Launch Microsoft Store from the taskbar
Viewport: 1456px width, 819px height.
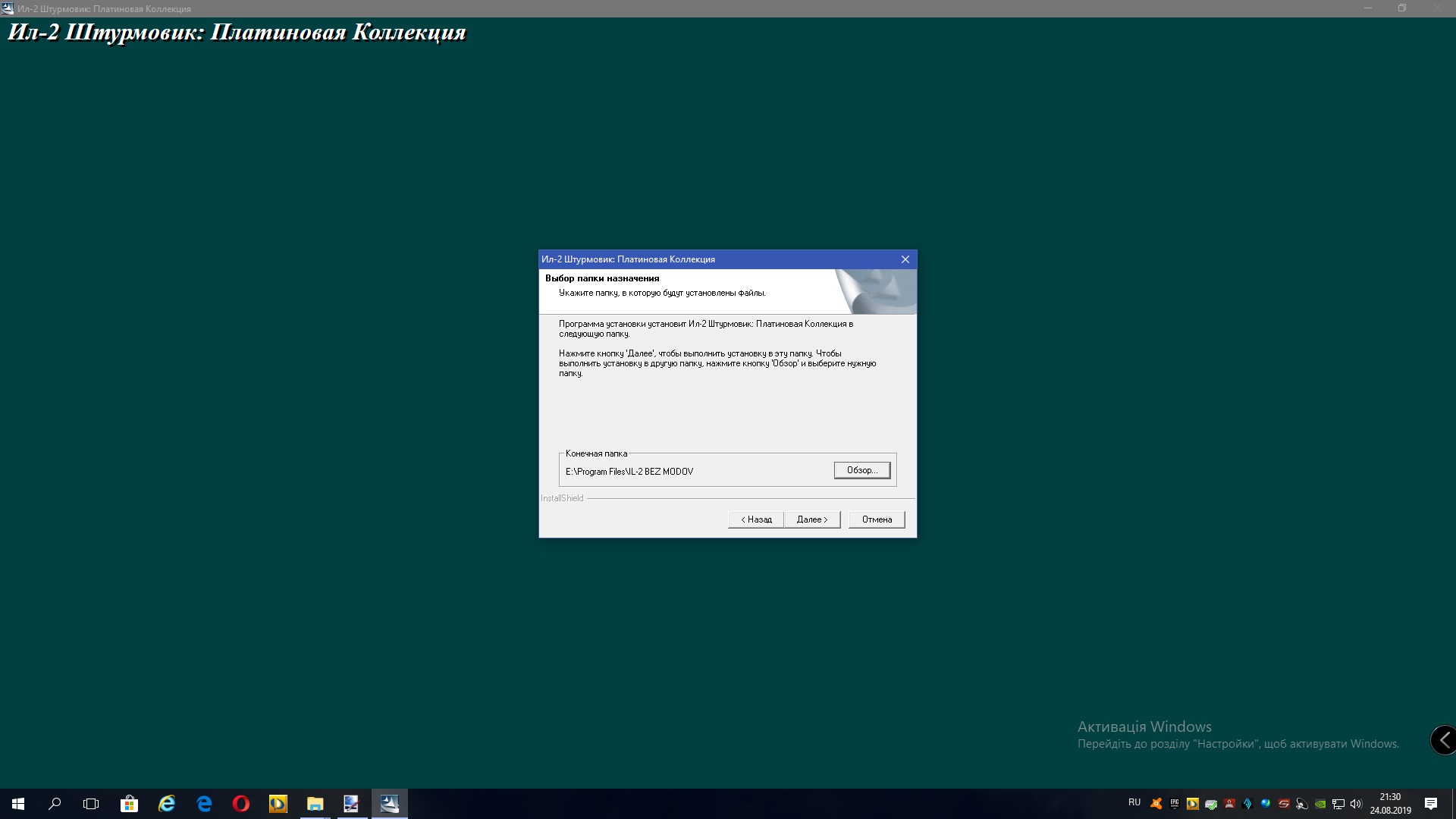(129, 804)
